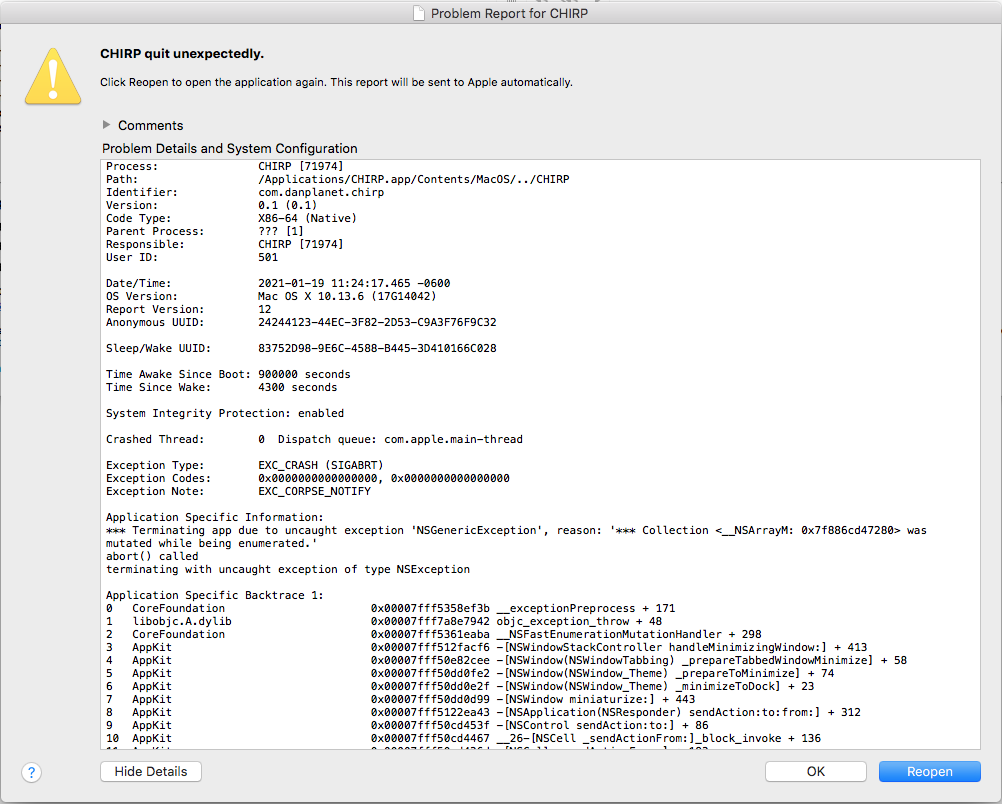Select the Report Version value '12'
The width and height of the screenshot is (1002, 804).
[x=265, y=309]
